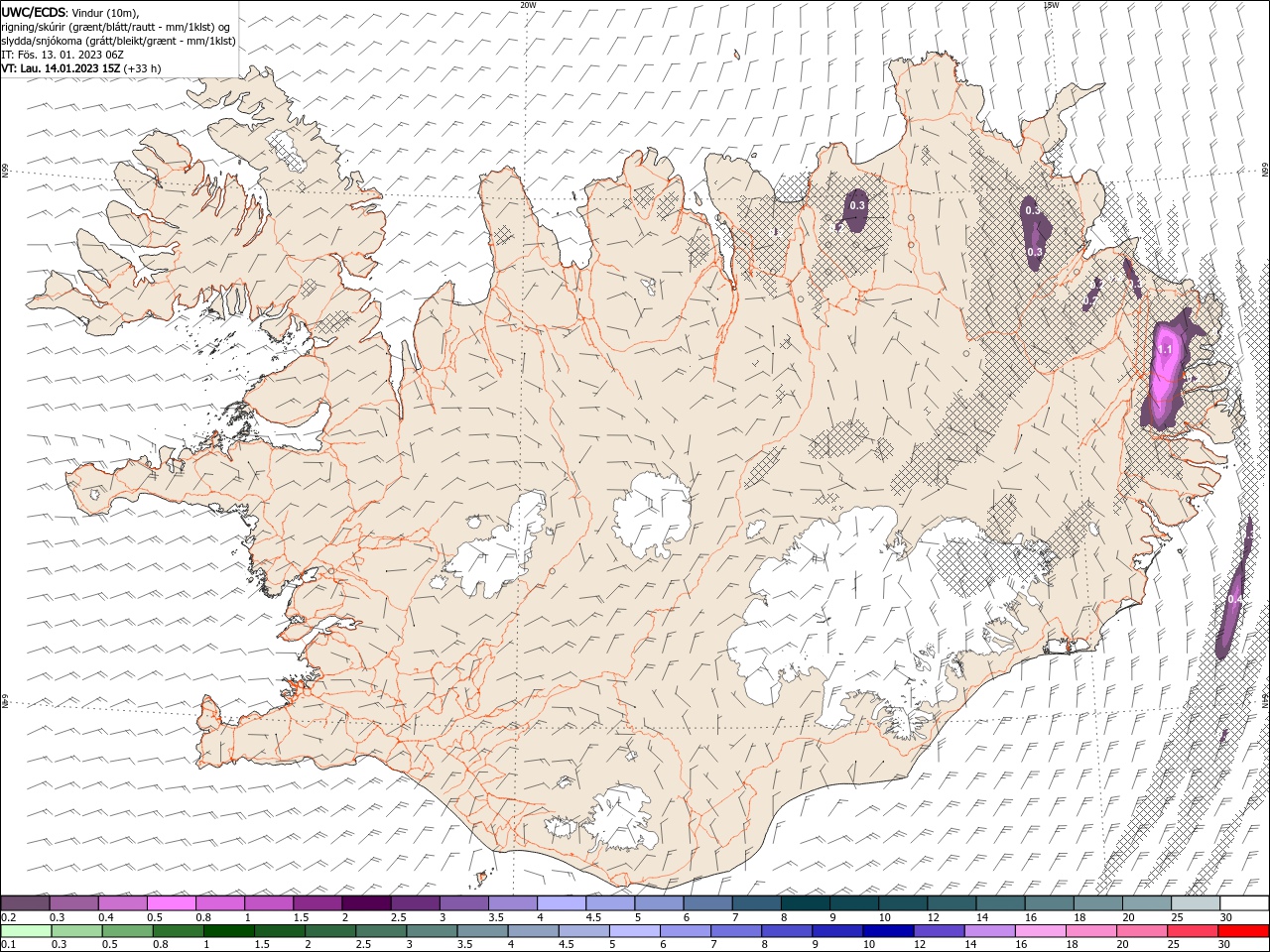Click the 0.2 label at the start of the snow legend
Screen dimensions: 1270x952
pos(8,917)
